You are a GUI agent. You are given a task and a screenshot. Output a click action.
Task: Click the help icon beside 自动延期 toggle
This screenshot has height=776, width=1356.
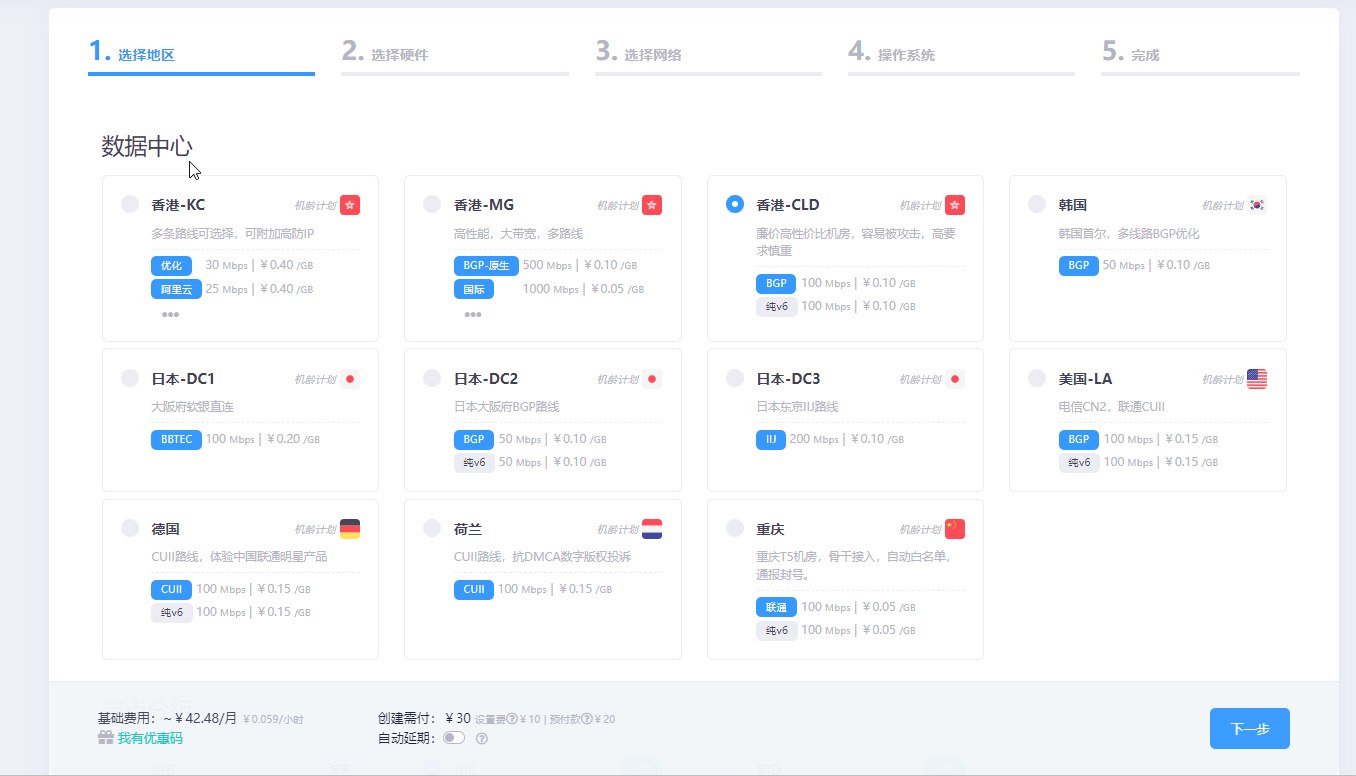click(x=482, y=739)
